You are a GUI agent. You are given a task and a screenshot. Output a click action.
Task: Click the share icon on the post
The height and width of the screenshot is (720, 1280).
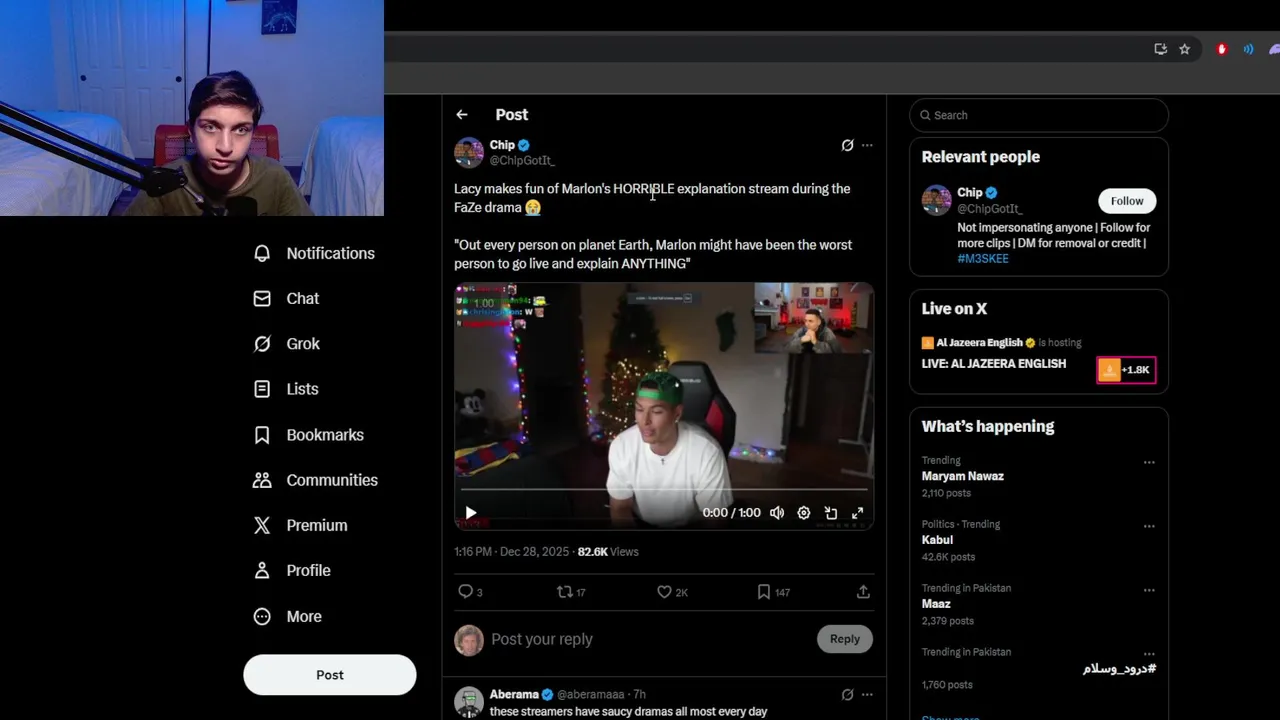point(863,592)
